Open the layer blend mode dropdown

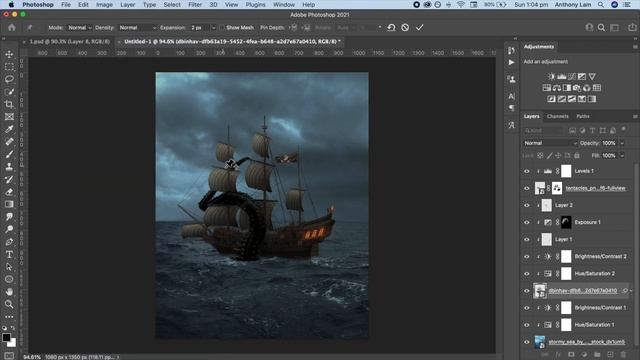coord(550,143)
